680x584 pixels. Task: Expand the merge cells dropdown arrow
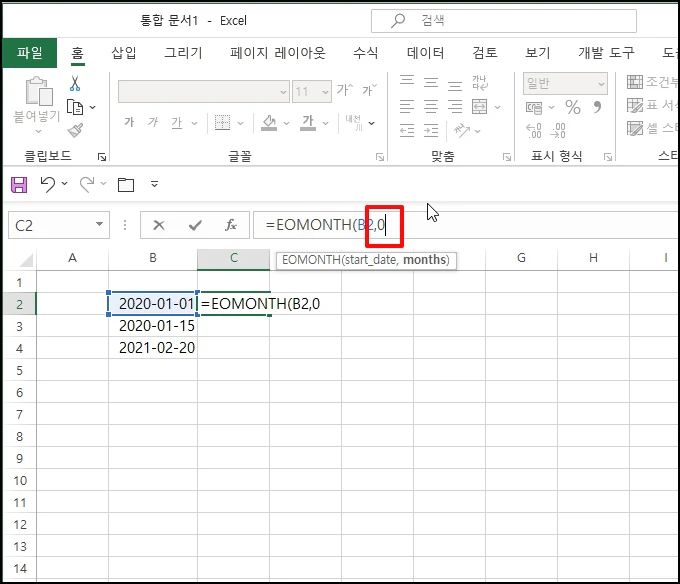coord(497,107)
